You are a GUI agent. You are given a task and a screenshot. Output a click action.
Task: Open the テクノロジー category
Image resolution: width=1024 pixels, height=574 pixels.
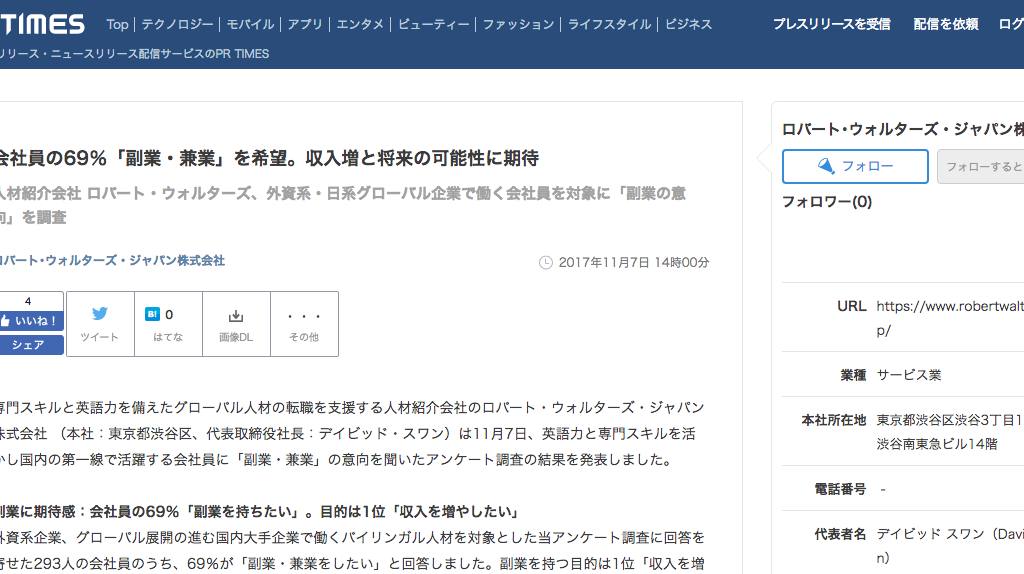click(x=177, y=24)
